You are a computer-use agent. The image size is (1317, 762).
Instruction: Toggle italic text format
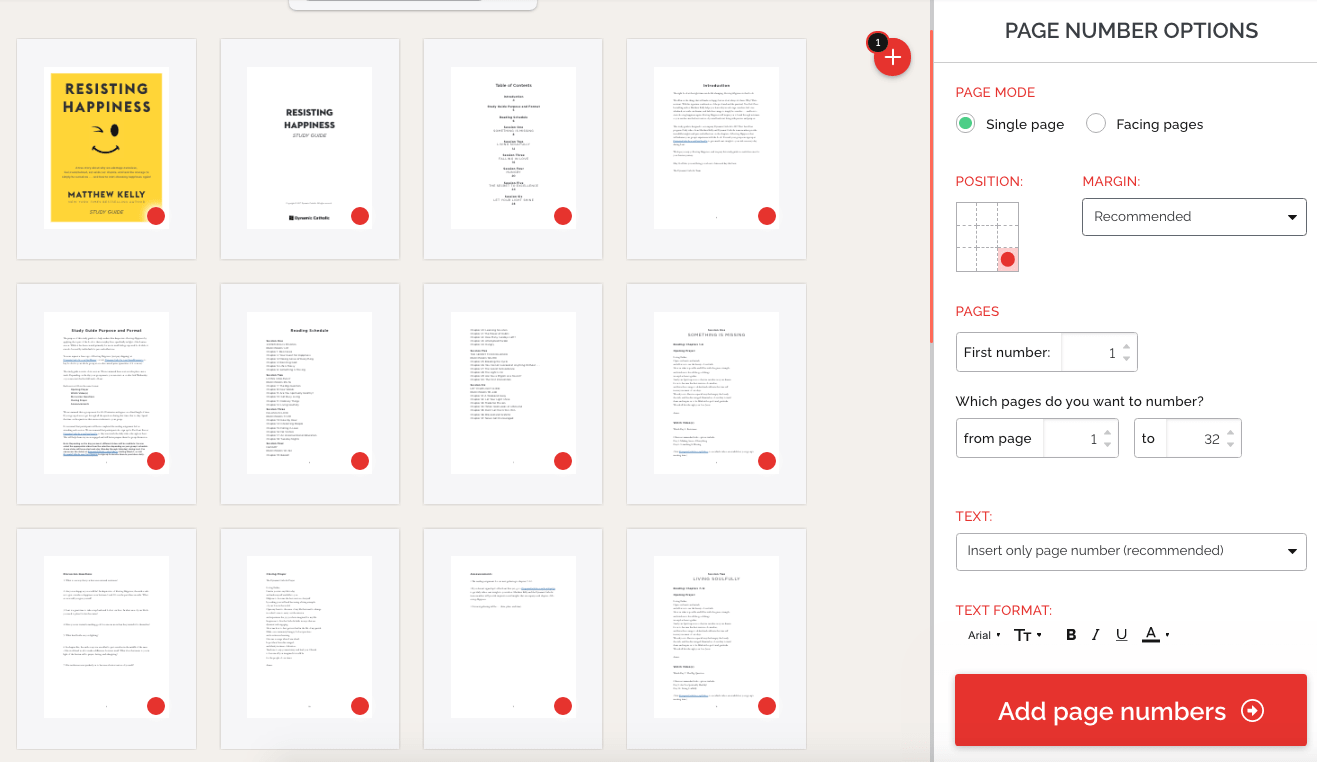[x=1095, y=635]
